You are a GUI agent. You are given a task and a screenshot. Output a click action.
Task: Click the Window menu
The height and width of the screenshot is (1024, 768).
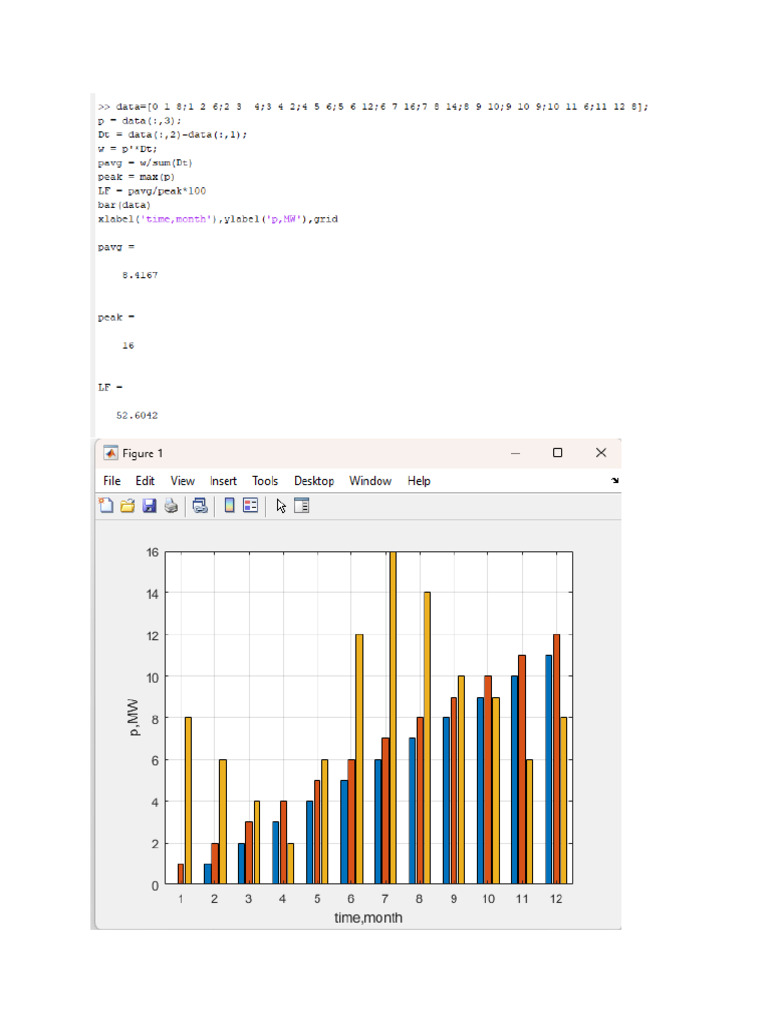point(370,481)
